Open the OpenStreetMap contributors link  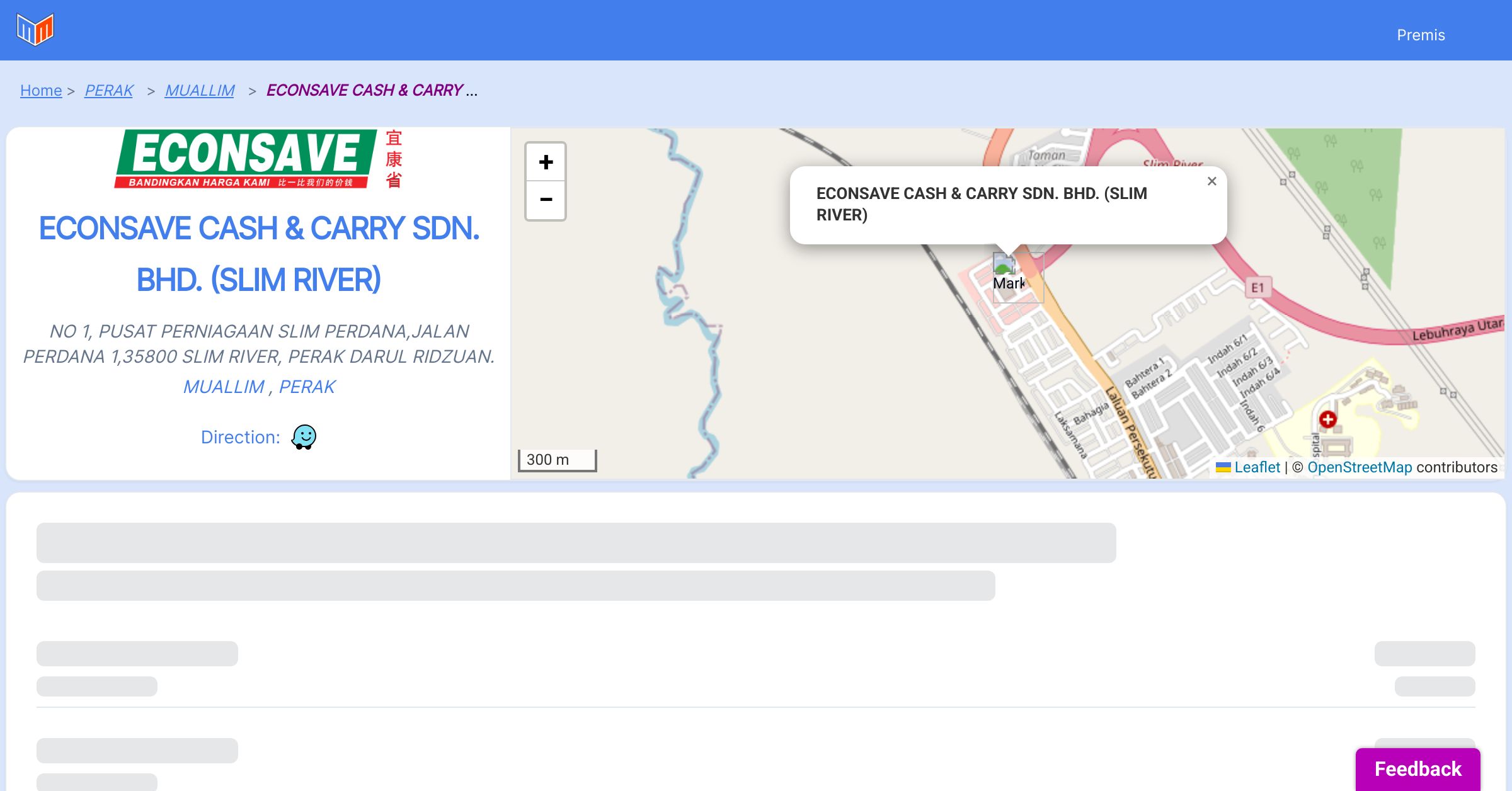(1360, 467)
